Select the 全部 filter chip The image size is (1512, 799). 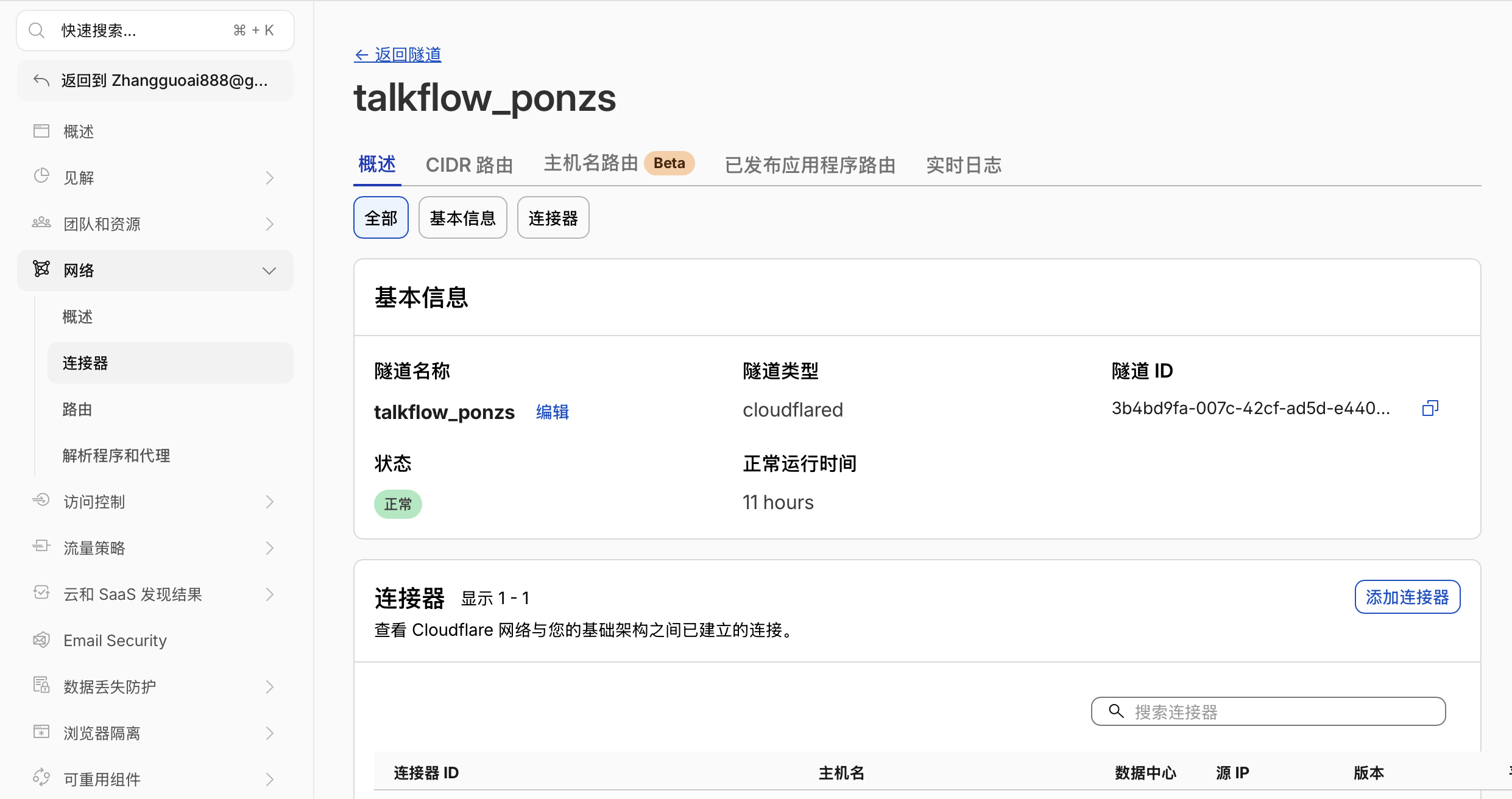click(381, 217)
